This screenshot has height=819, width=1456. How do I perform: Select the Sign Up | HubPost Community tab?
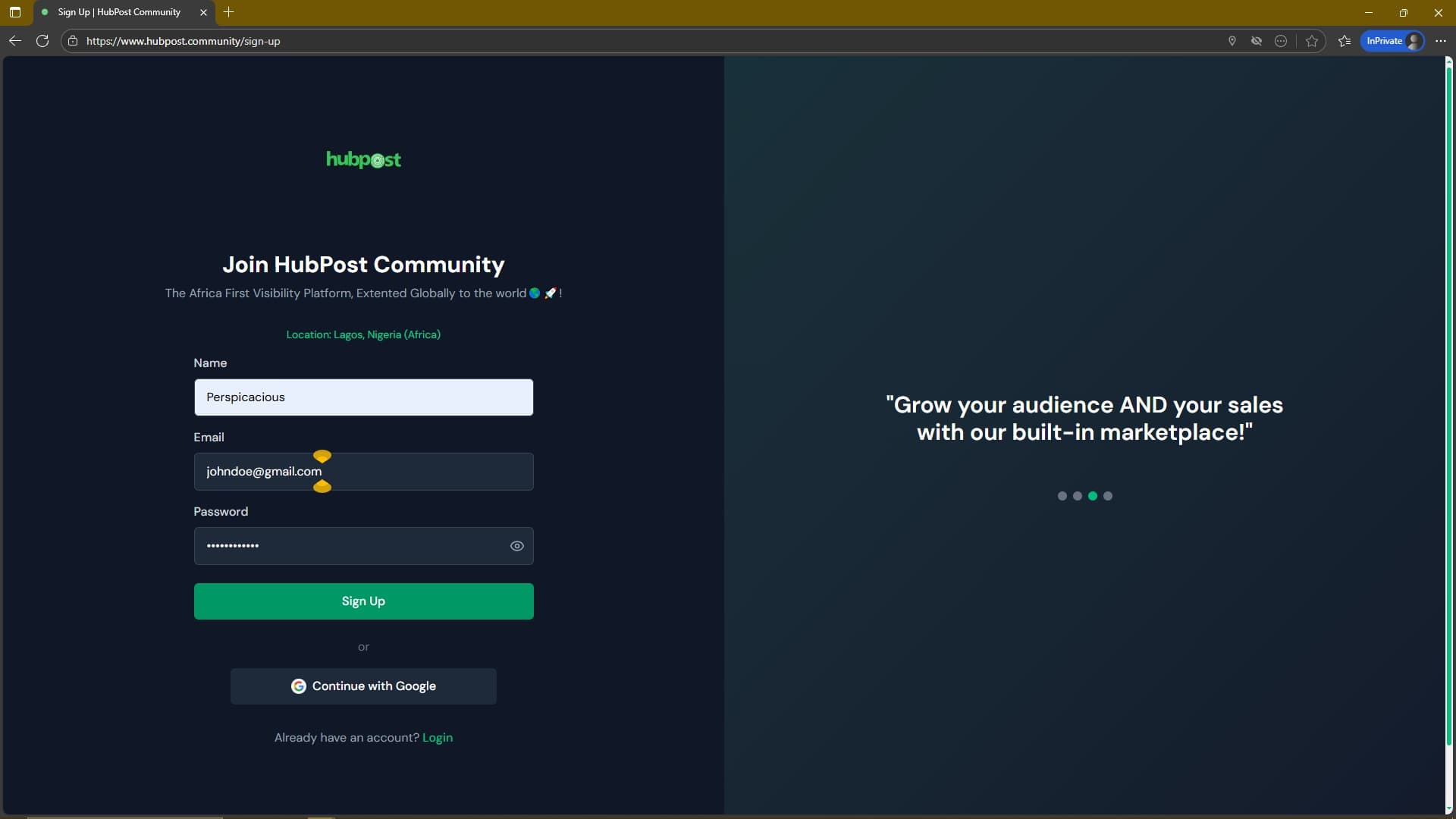[119, 12]
